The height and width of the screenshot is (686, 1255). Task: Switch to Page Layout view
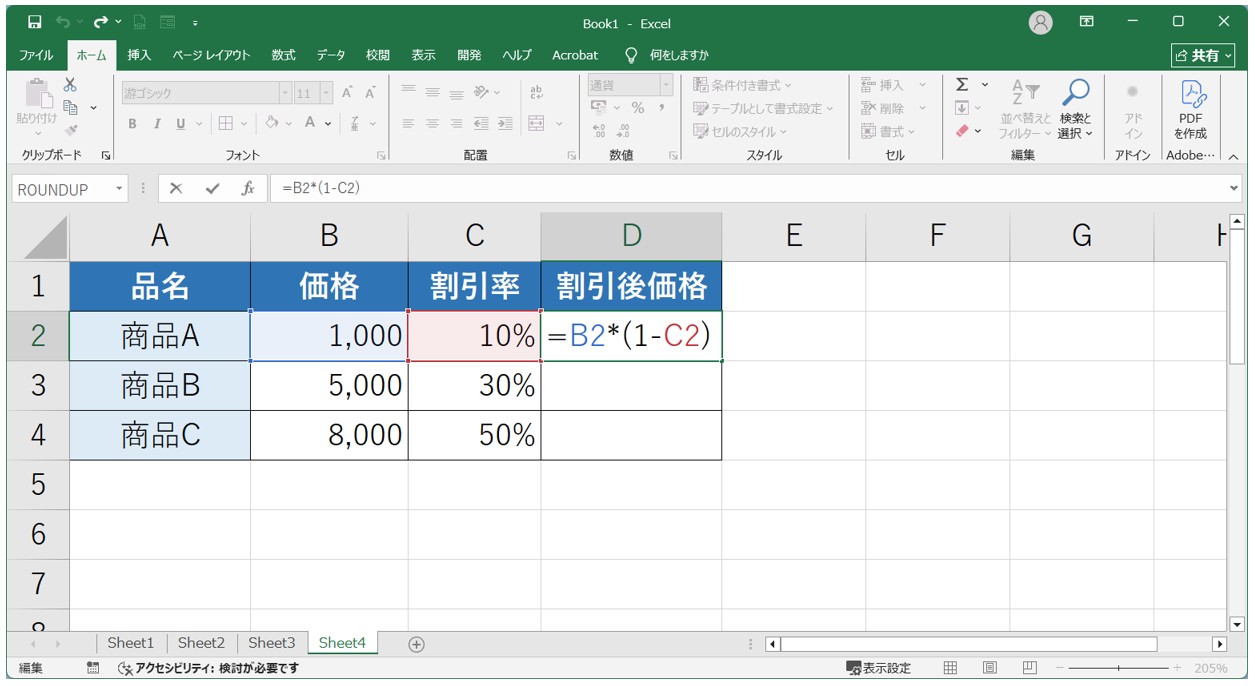pyautogui.click(x=989, y=668)
